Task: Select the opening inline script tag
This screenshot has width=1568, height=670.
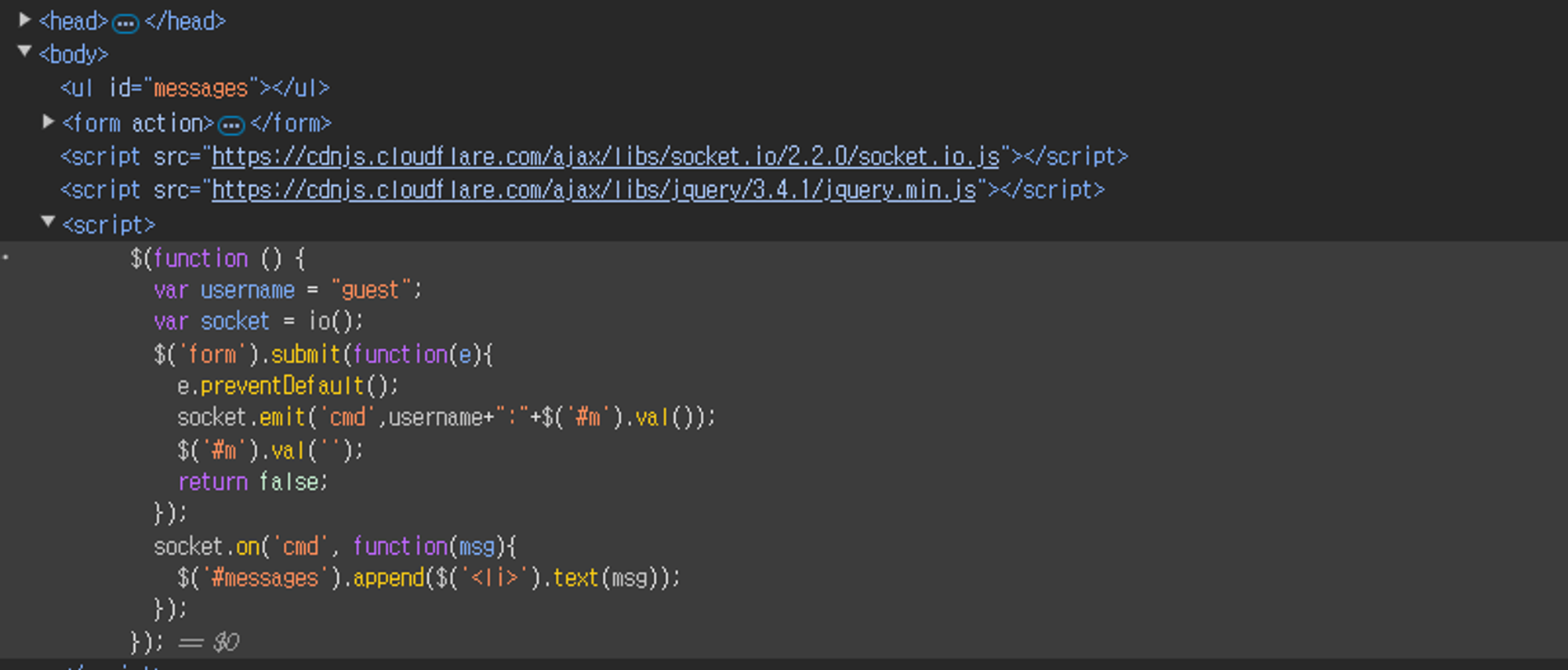Action: (108, 225)
